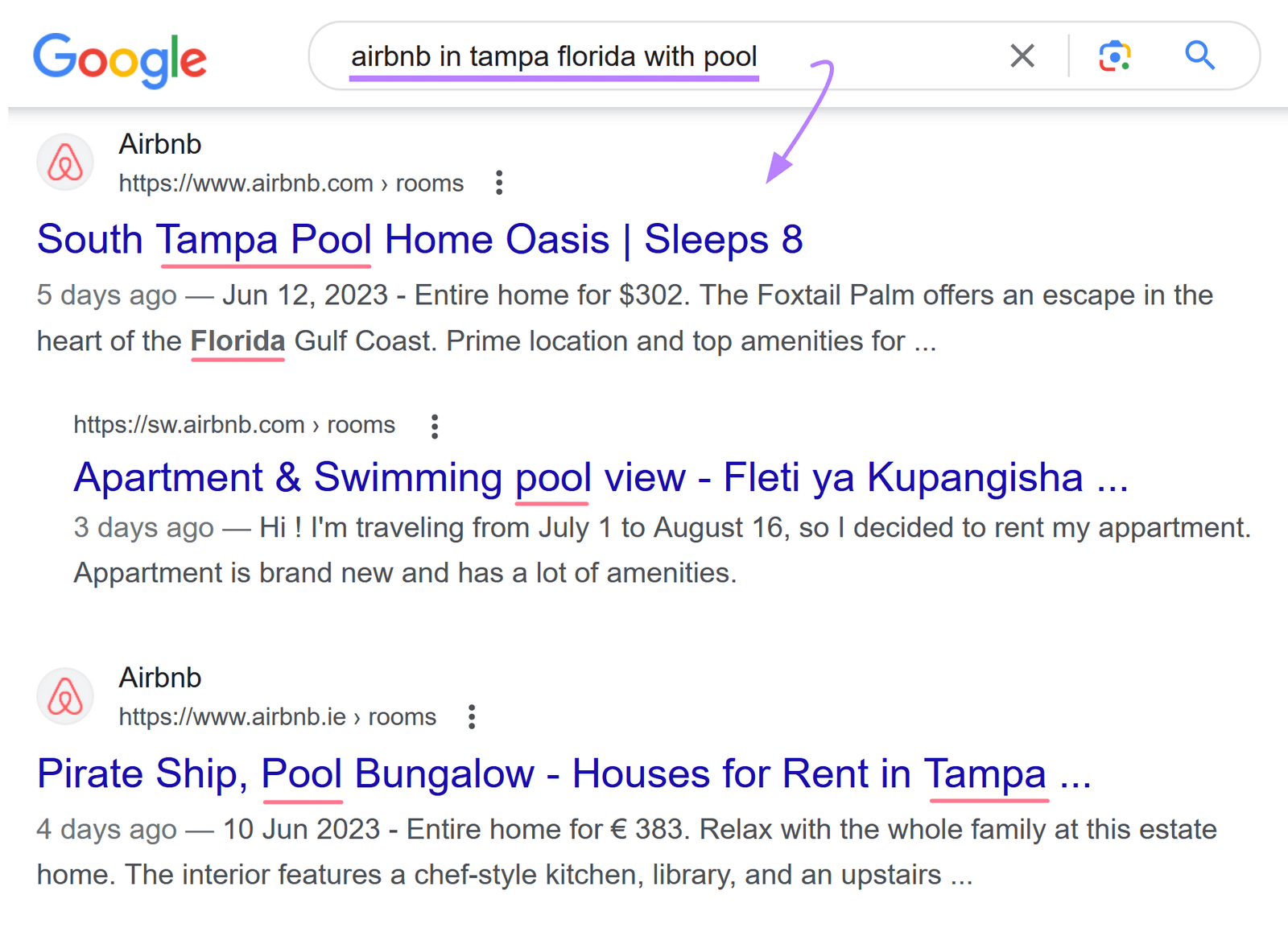Open Pirate Ship, Pool Bungalow result
The image size is (1288, 928).
[564, 773]
